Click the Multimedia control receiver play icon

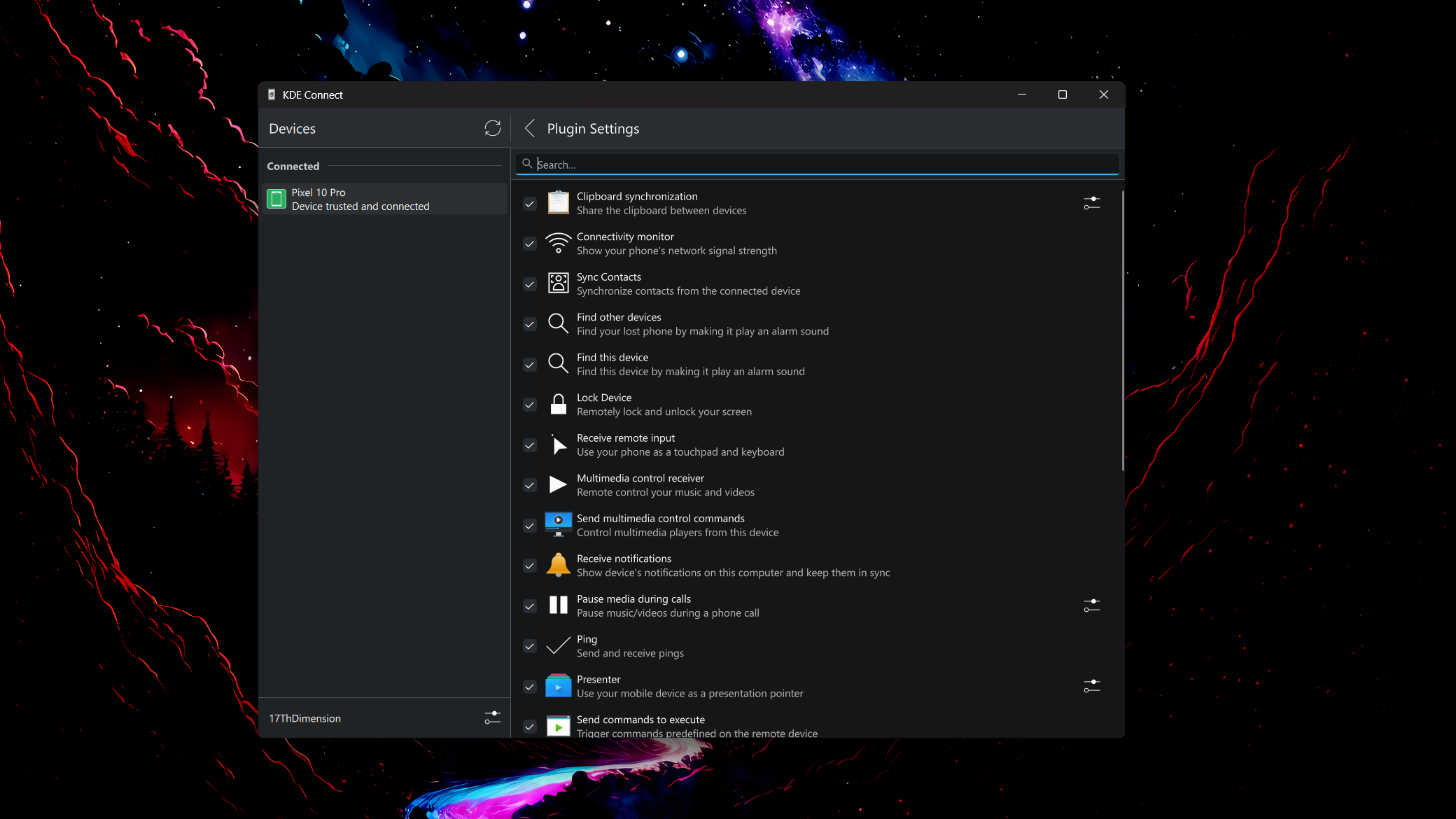click(x=558, y=484)
